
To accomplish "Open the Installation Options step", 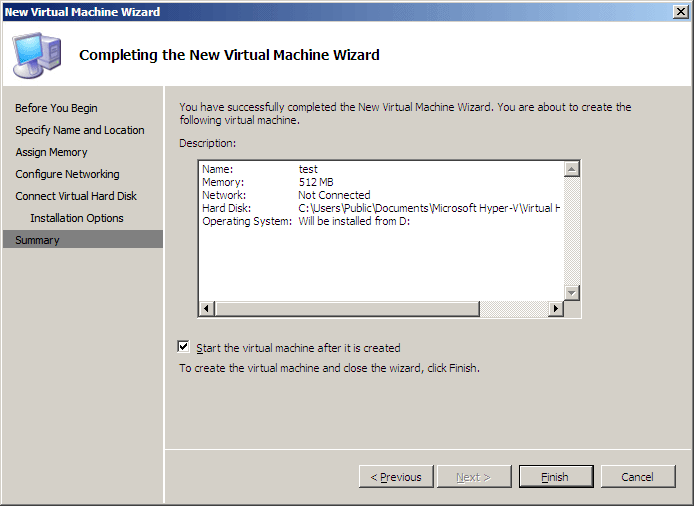I will [x=77, y=218].
